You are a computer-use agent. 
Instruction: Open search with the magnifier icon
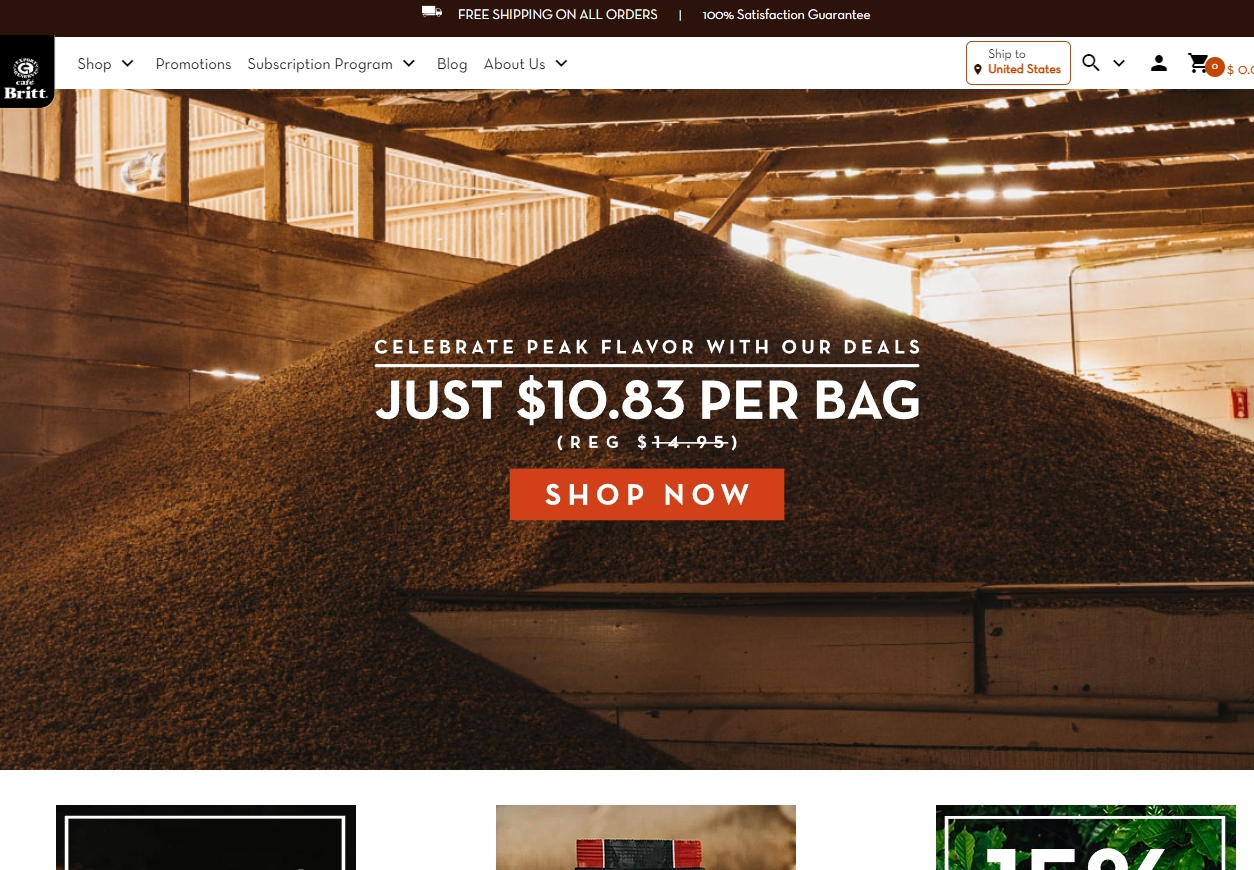[1091, 63]
